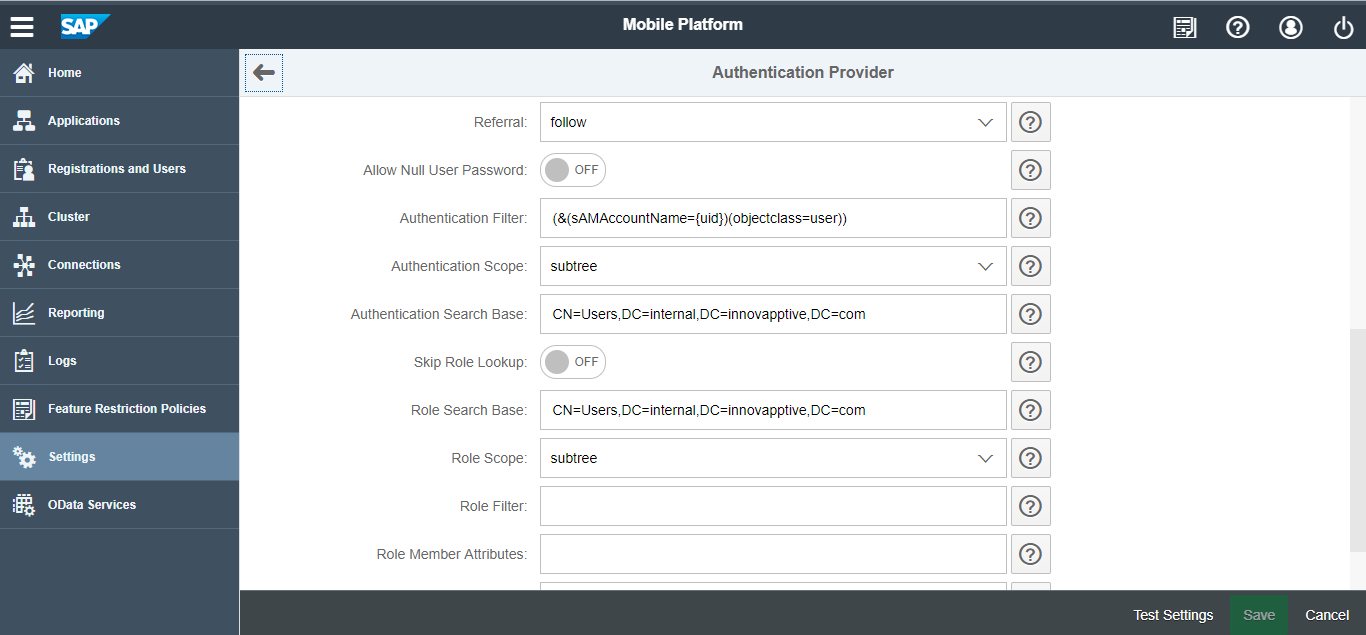The height and width of the screenshot is (635, 1366).
Task: Cancel the Authentication Provider changes
Action: 1327,614
